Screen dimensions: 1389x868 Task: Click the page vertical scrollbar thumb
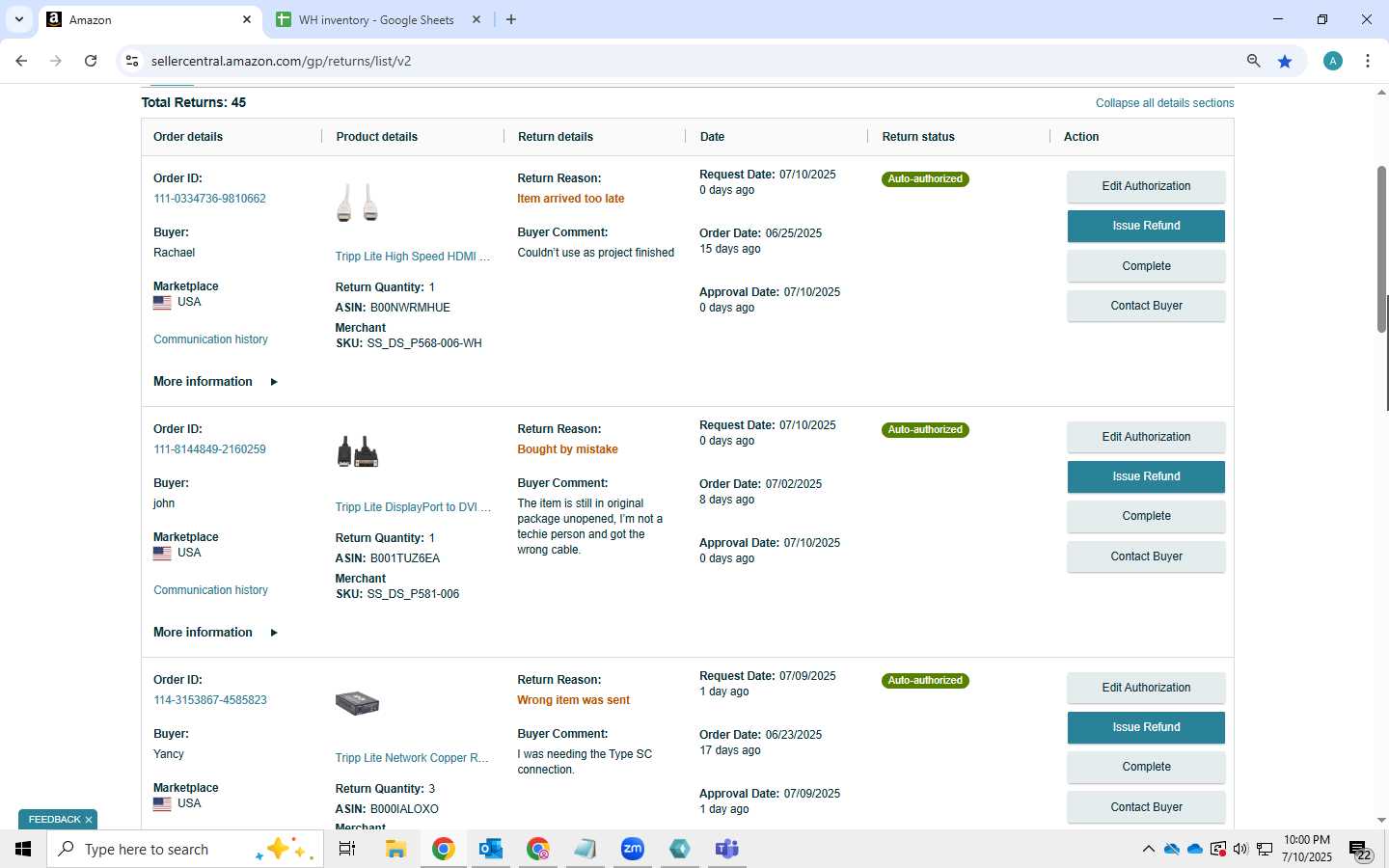coord(1381,249)
